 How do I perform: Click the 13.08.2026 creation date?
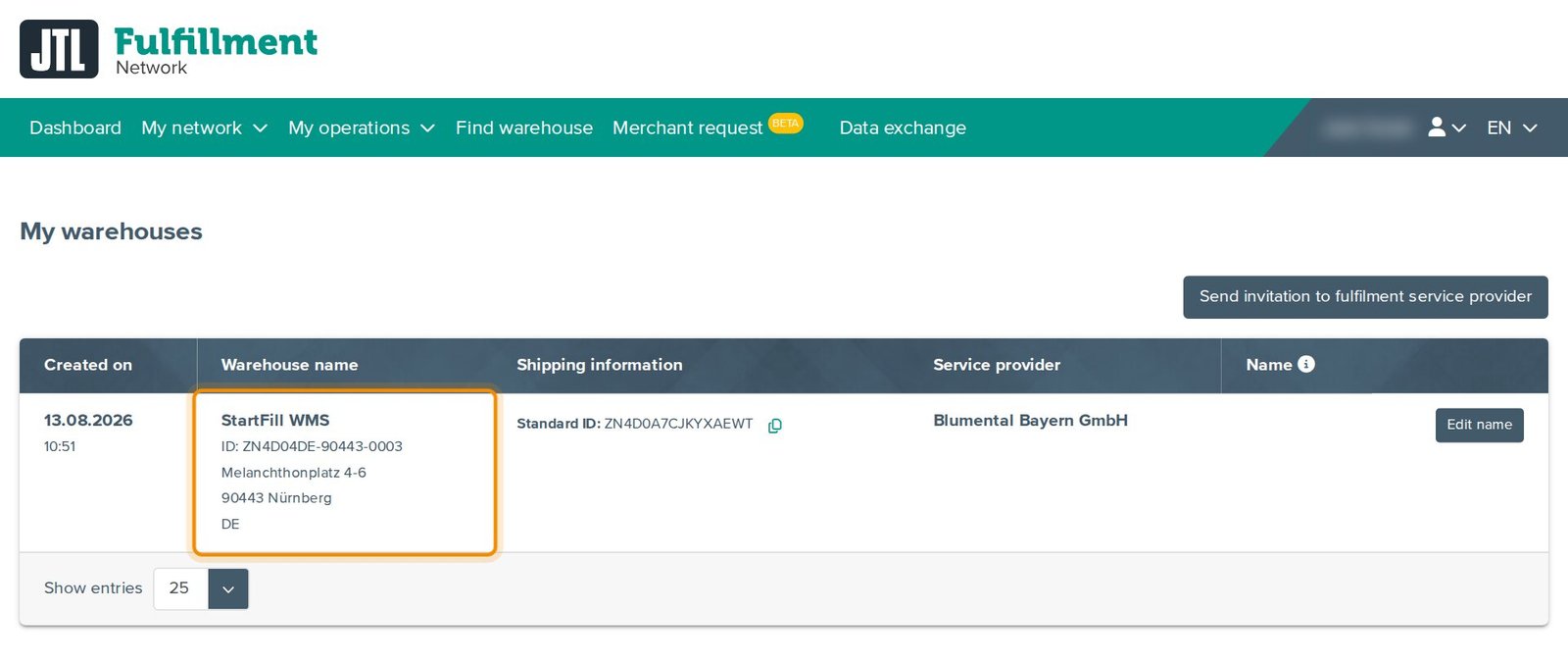click(x=88, y=420)
